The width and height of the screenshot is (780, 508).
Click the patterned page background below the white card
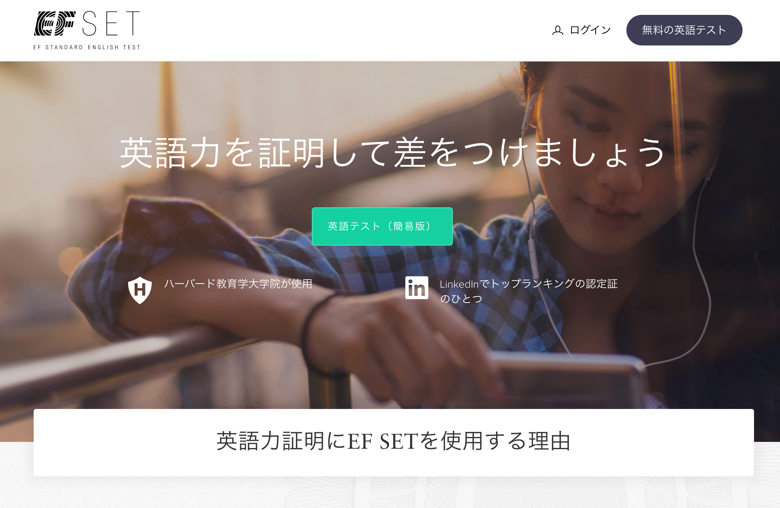tap(393, 493)
